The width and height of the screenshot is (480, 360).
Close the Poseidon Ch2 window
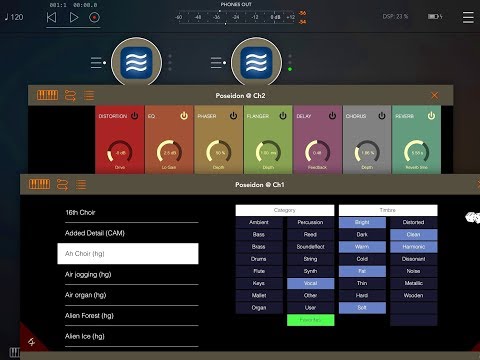(x=434, y=96)
